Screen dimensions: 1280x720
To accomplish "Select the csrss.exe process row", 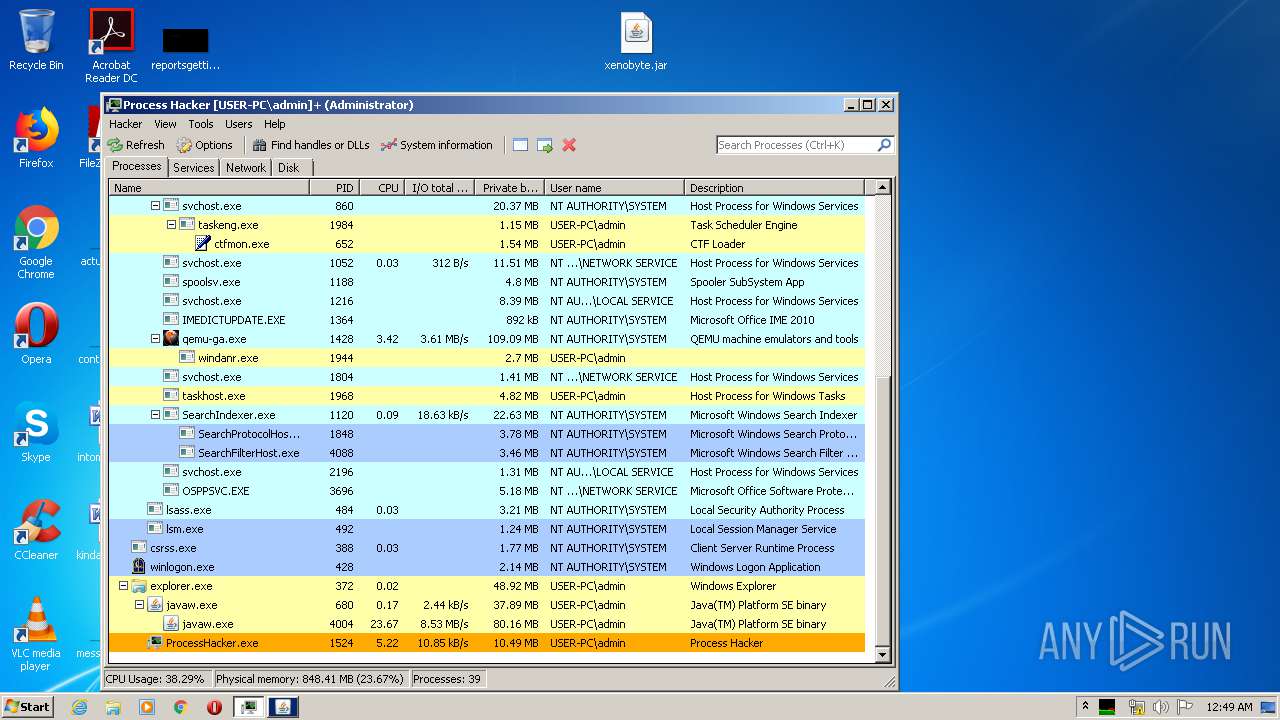I will point(487,548).
